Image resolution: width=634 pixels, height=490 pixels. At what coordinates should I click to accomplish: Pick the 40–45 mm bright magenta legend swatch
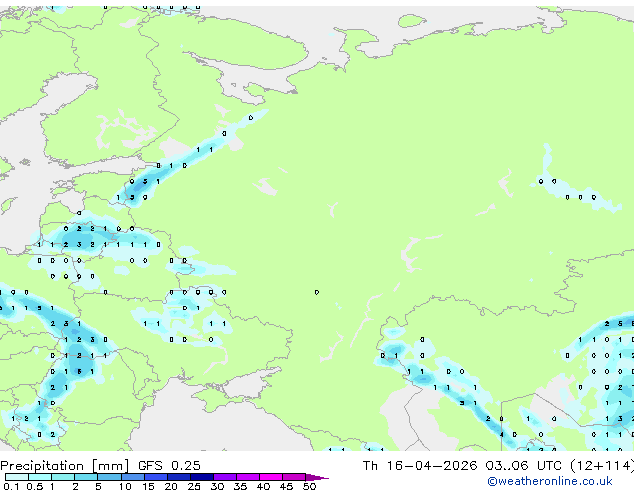(x=271, y=477)
